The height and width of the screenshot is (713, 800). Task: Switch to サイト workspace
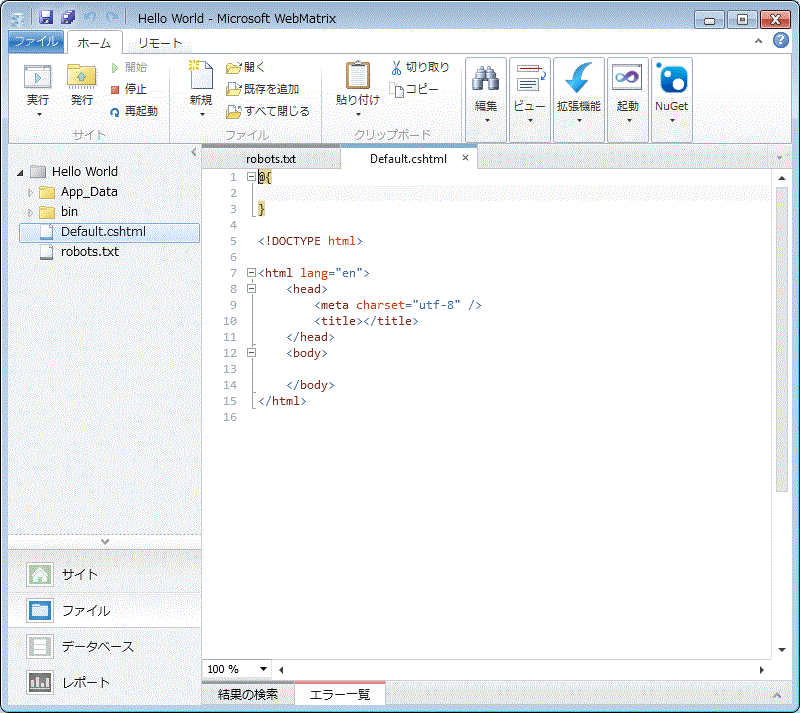(x=105, y=574)
